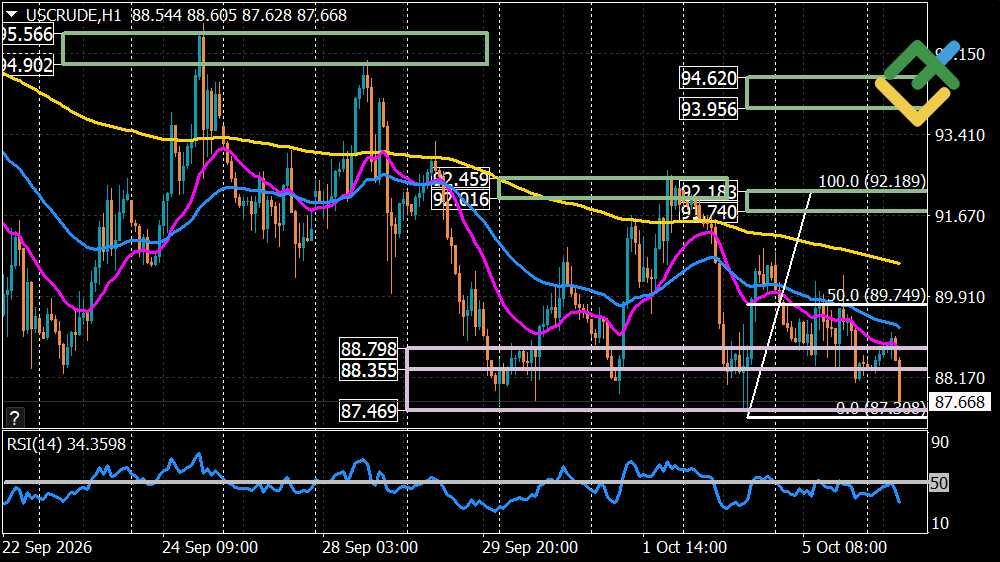Select the 88.798 support level label
The width and height of the screenshot is (1000, 562).
click(x=369, y=349)
